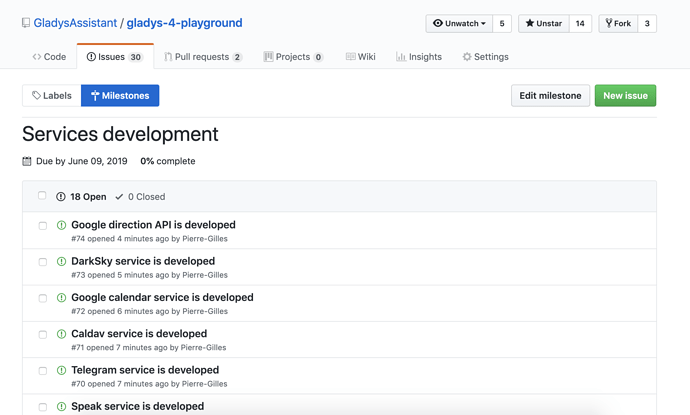
Task: Click the repository book icon beside GladysAssistant
Action: [26, 23]
